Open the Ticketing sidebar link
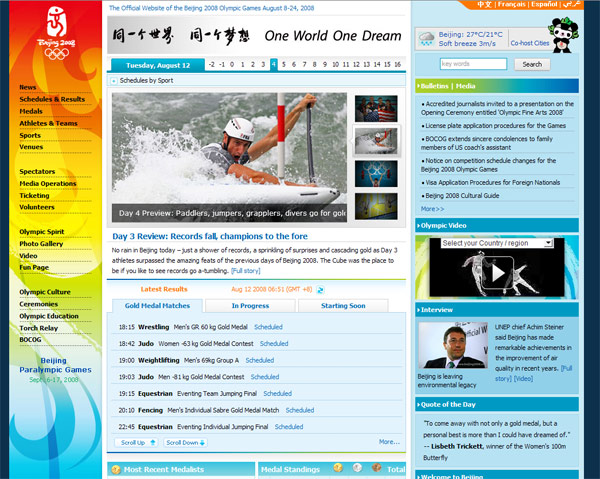The width and height of the screenshot is (600, 479). 34,196
